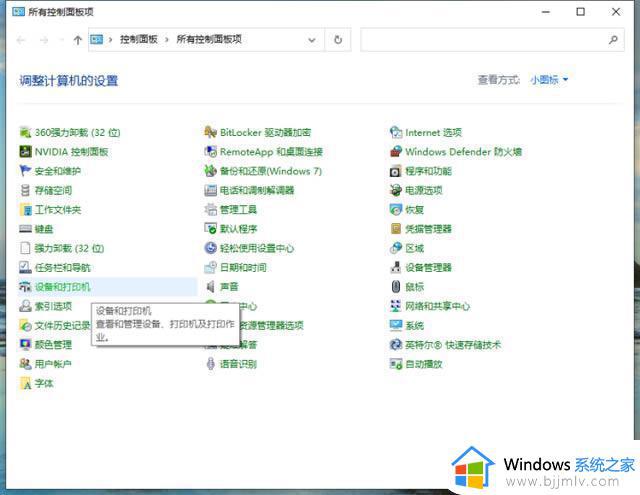Open the 自动播放 link
The width and height of the screenshot is (640, 495).
[x=424, y=364]
